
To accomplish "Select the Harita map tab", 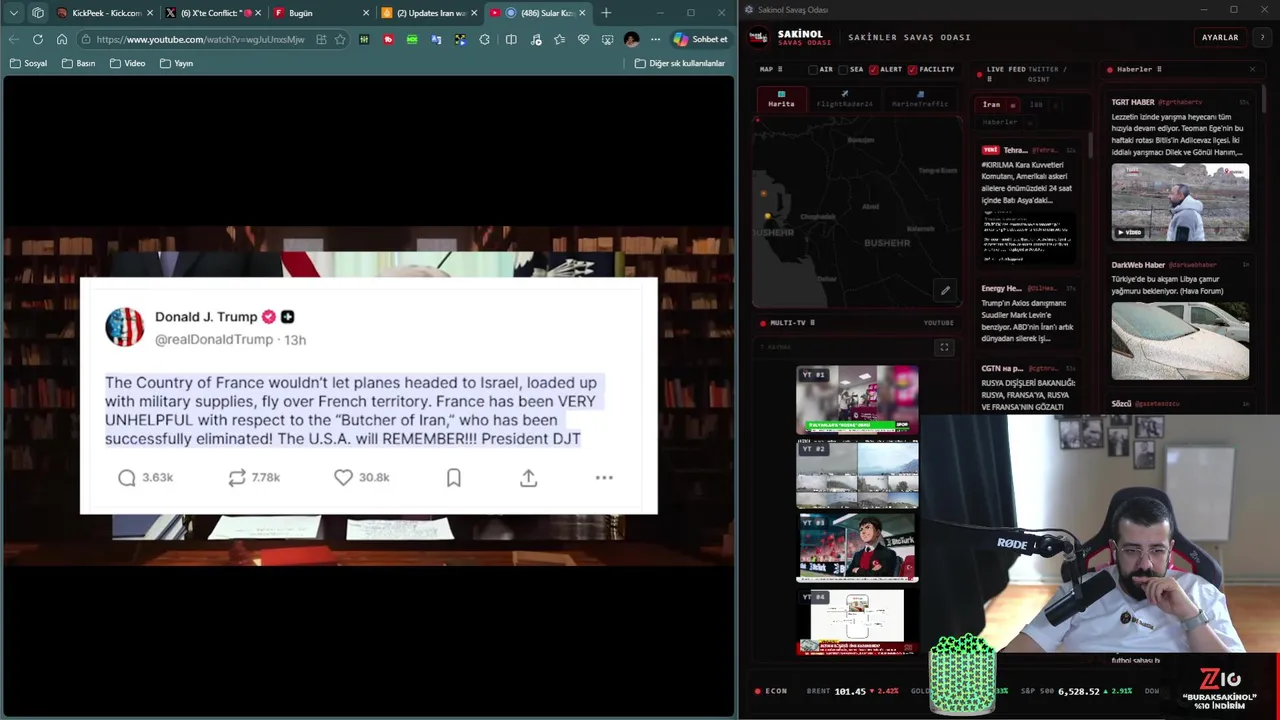I will click(x=781, y=99).
